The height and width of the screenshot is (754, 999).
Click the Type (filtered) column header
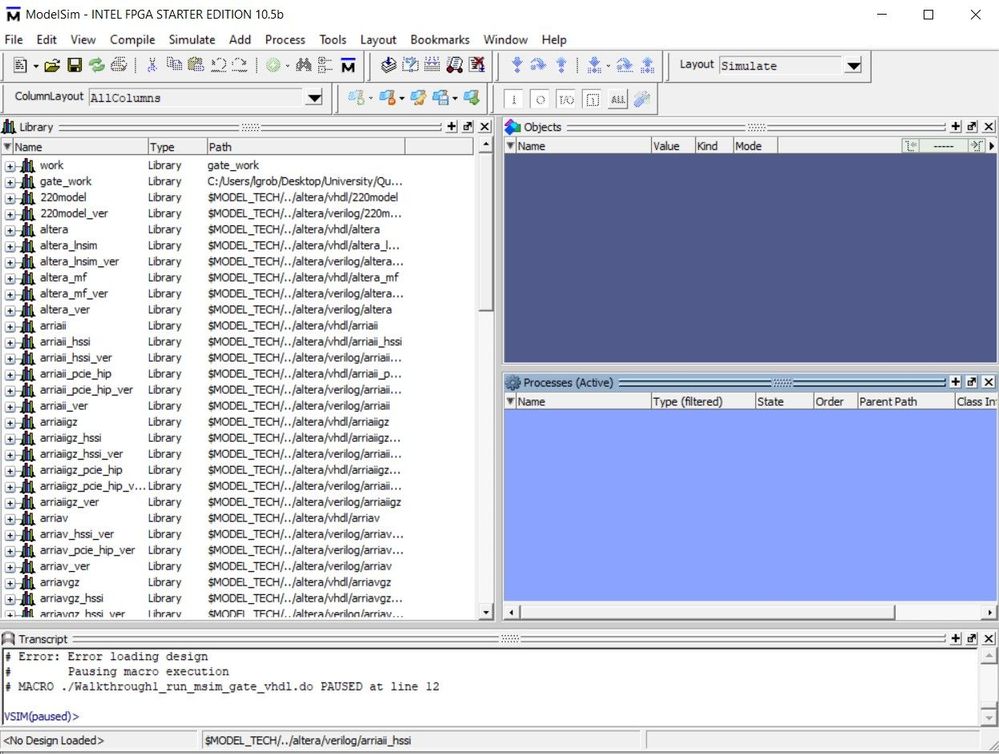click(700, 402)
